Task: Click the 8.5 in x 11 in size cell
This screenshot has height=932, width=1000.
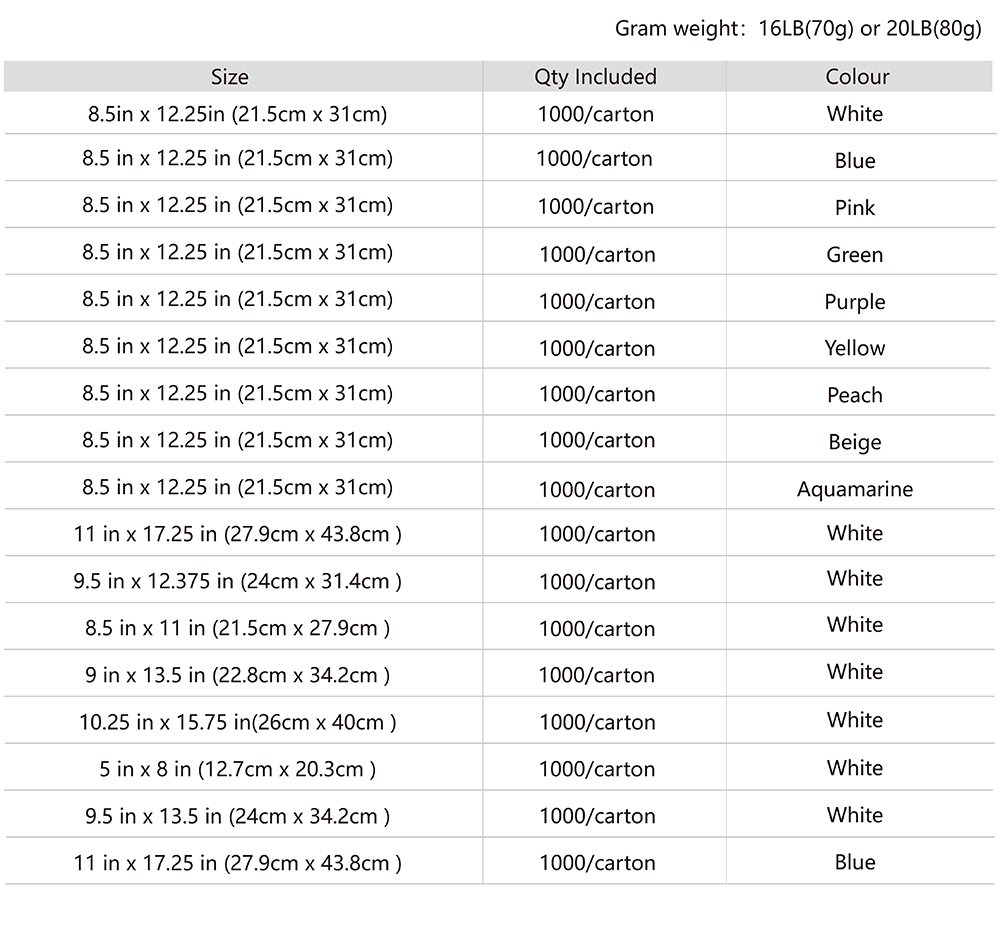Action: point(238,628)
